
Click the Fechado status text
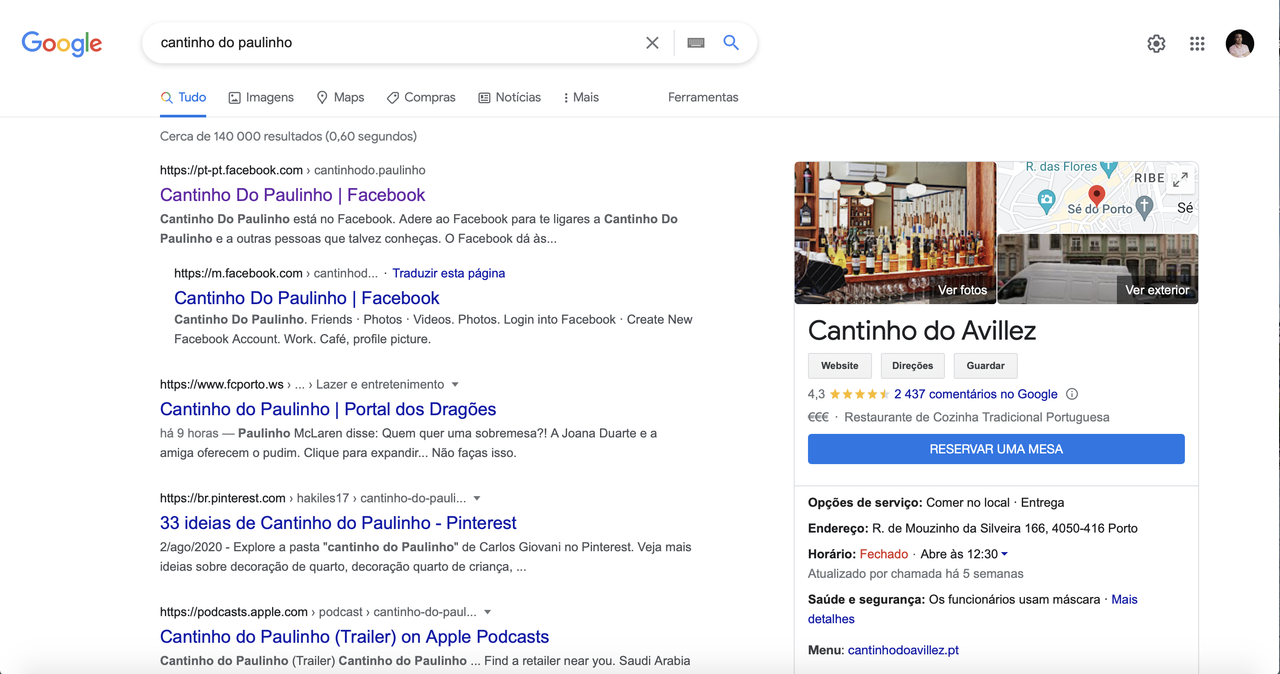(x=884, y=554)
